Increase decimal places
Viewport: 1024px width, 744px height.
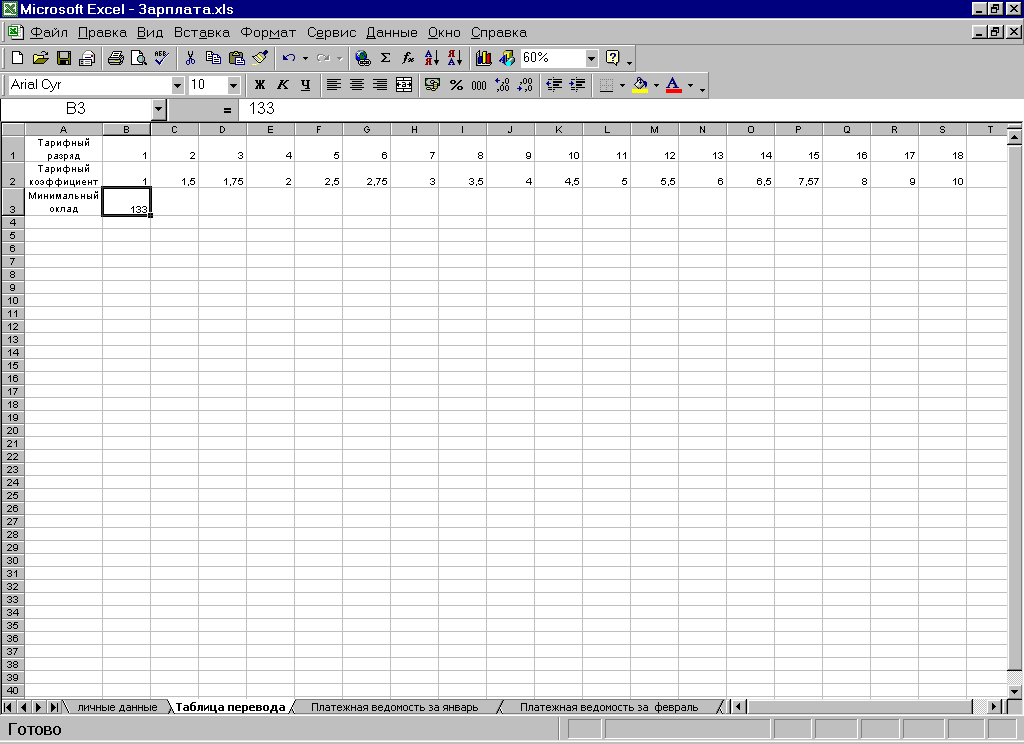(x=502, y=85)
